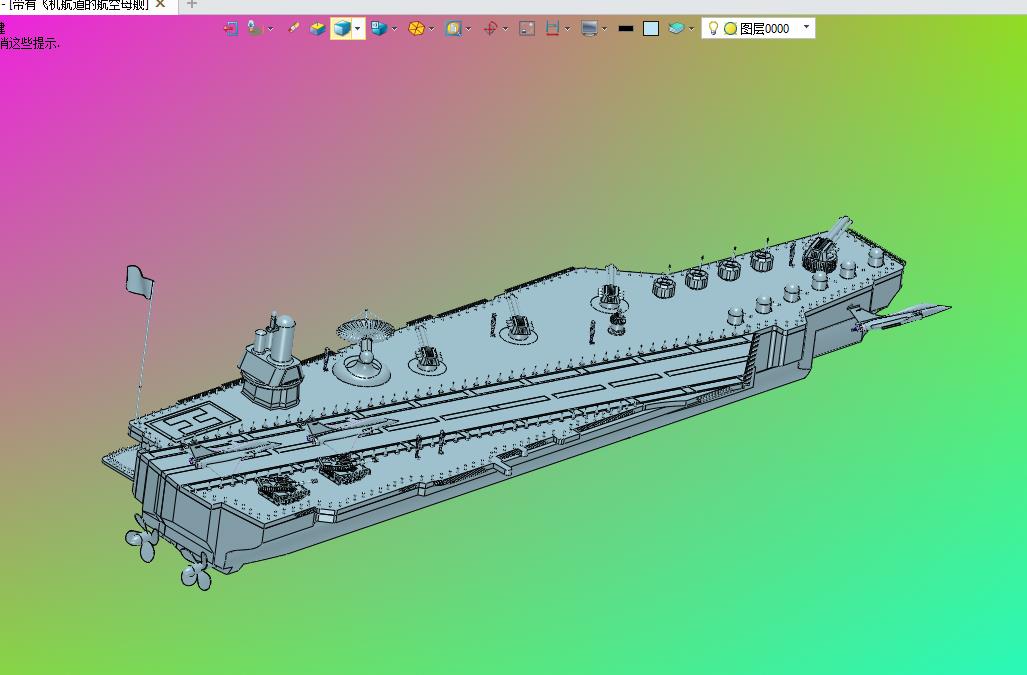Click the red and blue dimension icon
This screenshot has width=1027, height=675.
552,29
